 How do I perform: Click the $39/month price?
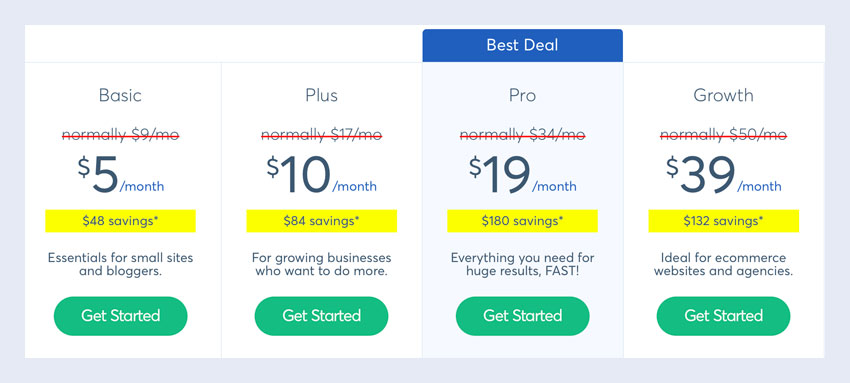click(x=724, y=174)
